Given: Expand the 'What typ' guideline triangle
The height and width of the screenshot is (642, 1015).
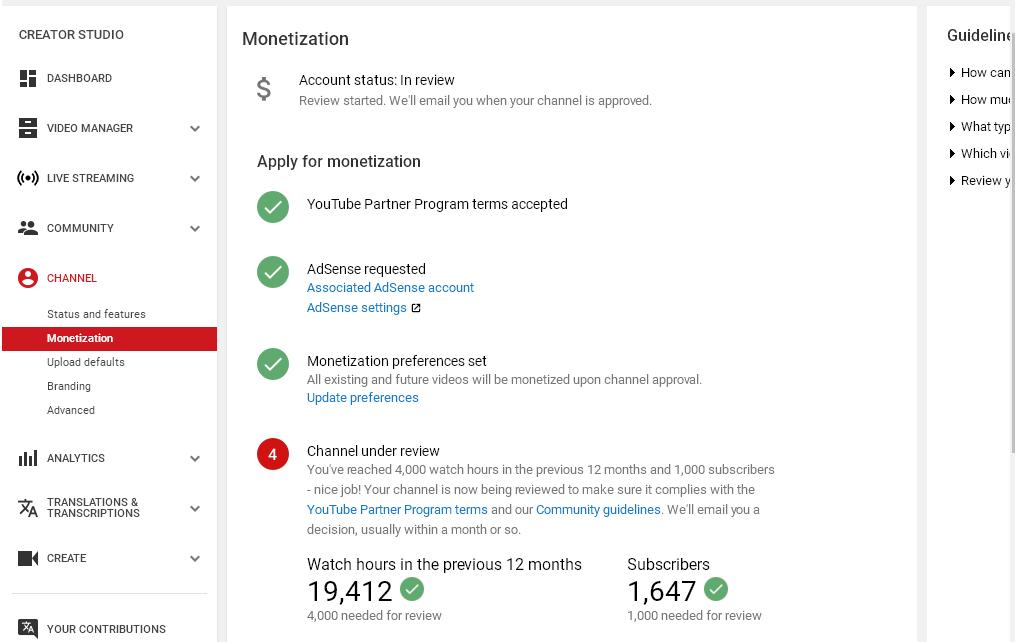Looking at the screenshot, I should pyautogui.click(x=952, y=126).
